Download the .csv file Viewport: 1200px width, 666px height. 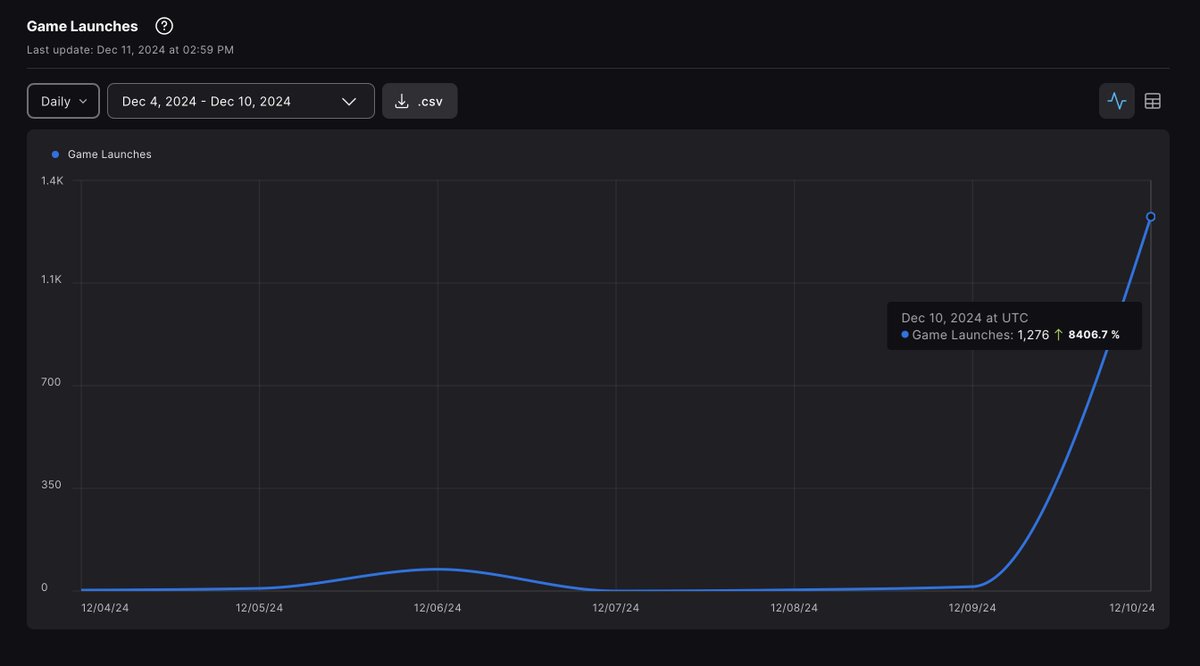(x=420, y=101)
